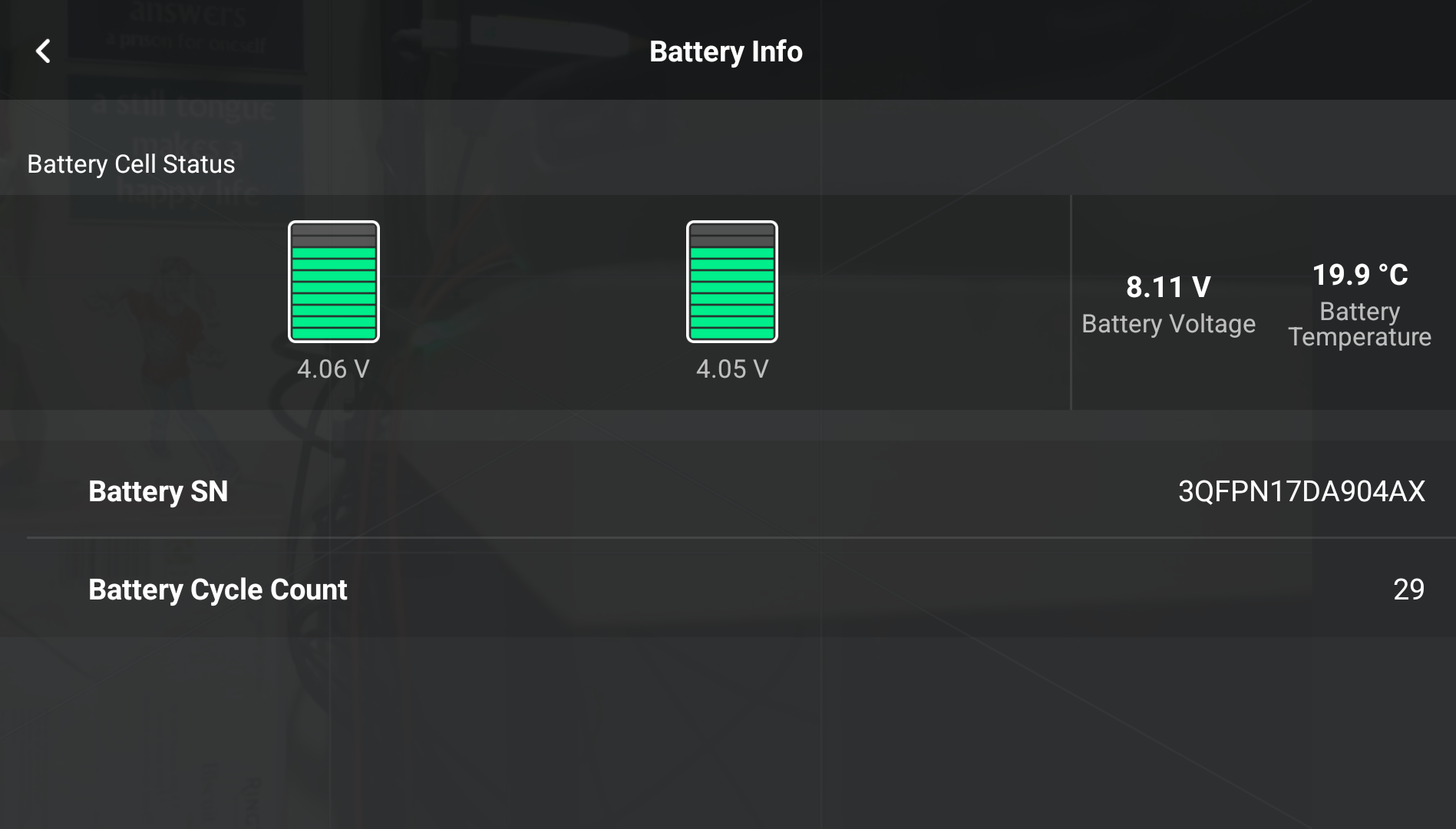This screenshot has width=1456, height=829.
Task: Click the Battery Temperature label
Action: [x=1359, y=324]
